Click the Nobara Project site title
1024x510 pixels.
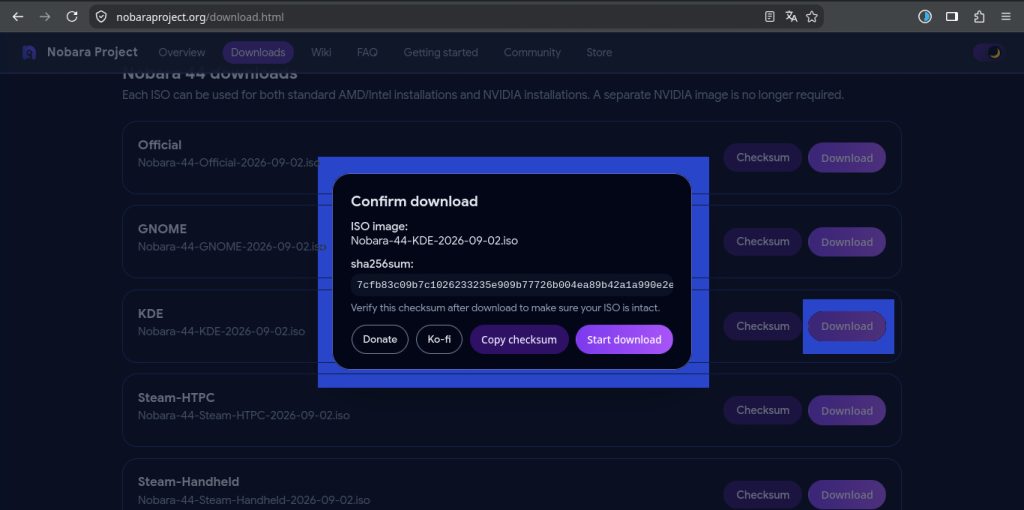click(92, 52)
